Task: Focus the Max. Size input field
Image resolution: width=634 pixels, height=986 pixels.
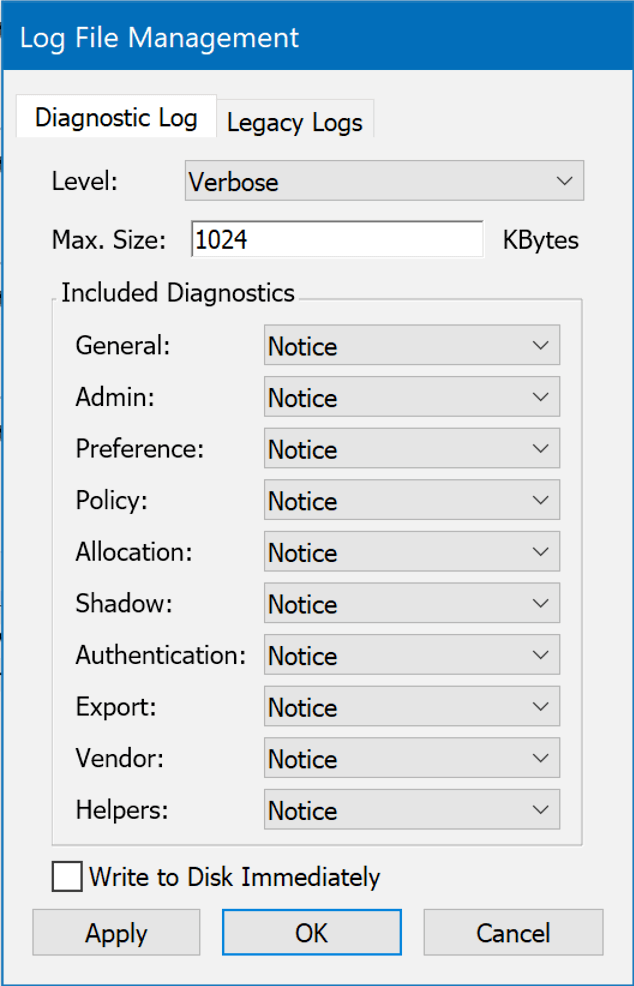Action: pos(336,240)
